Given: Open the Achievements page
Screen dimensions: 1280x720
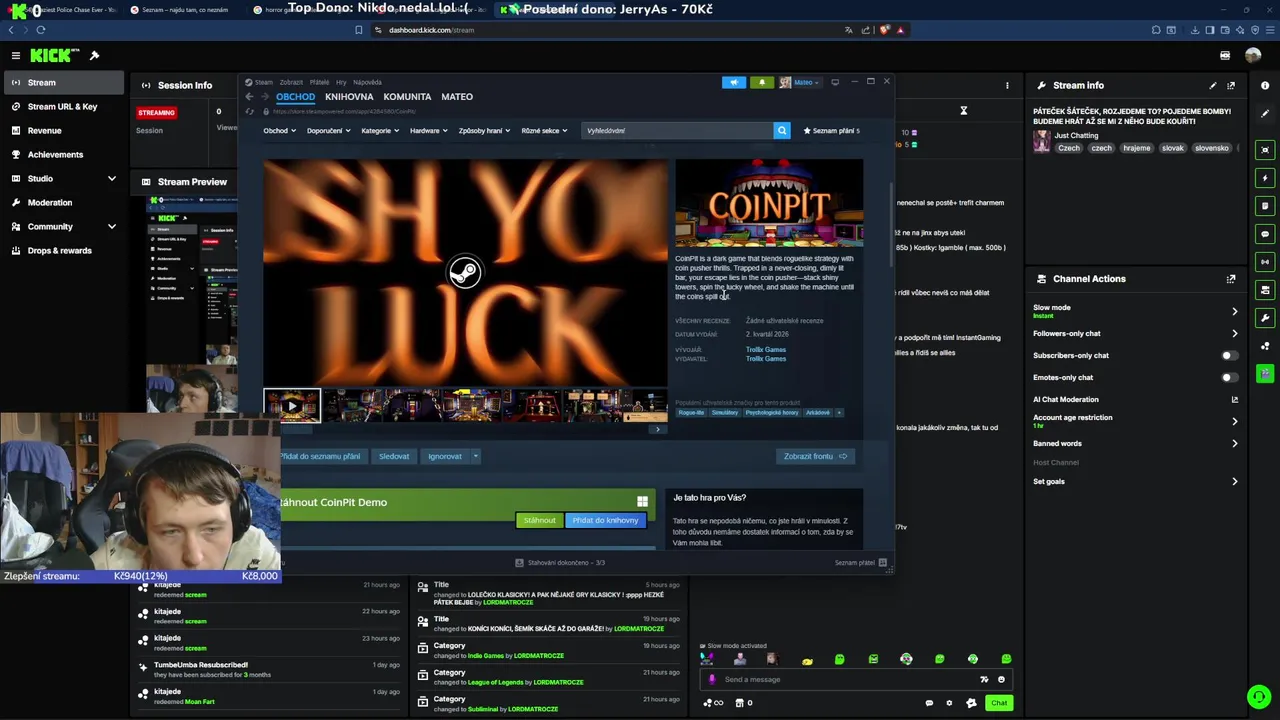Looking at the screenshot, I should tap(64, 154).
